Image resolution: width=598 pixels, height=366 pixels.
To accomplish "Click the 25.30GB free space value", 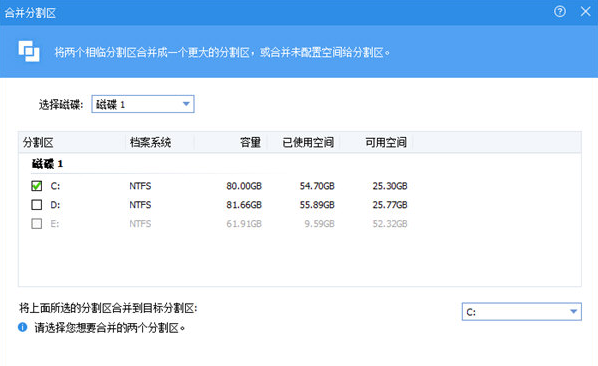I will pos(390,186).
